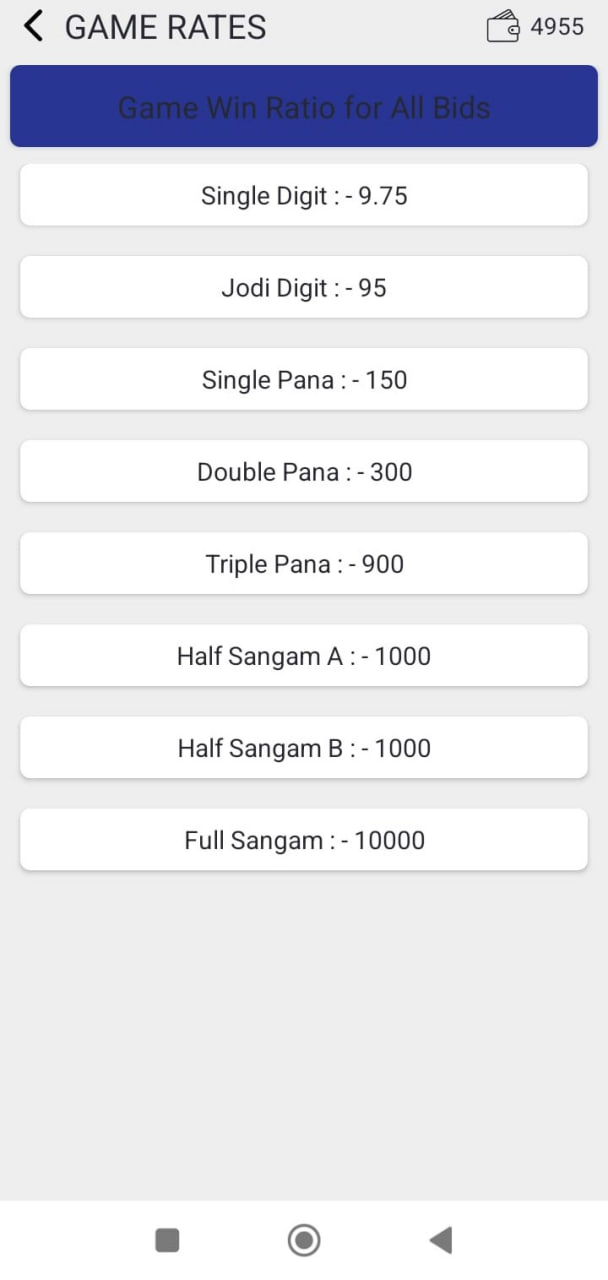Go back using the header arrow

[x=34, y=27]
